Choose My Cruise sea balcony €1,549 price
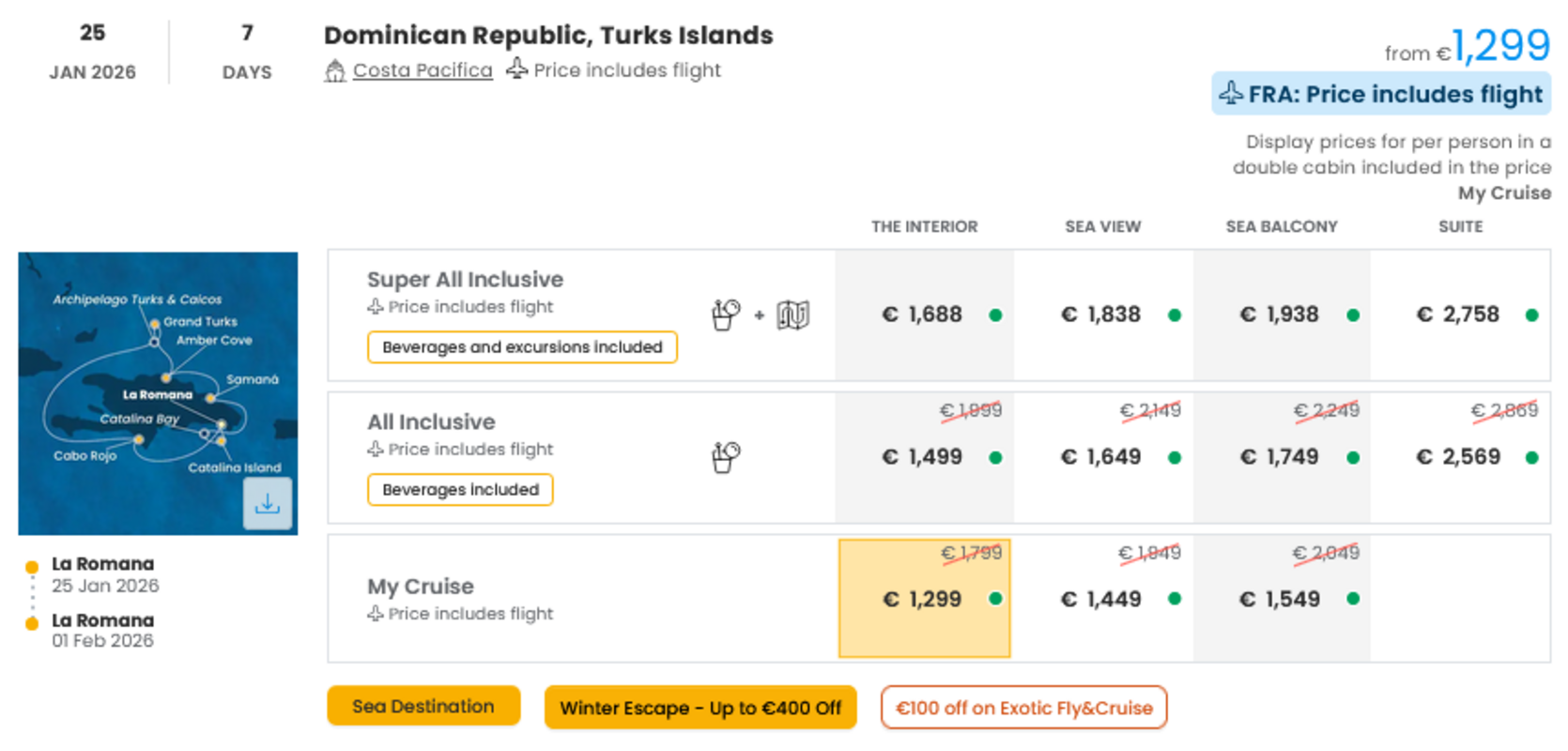 [1282, 598]
